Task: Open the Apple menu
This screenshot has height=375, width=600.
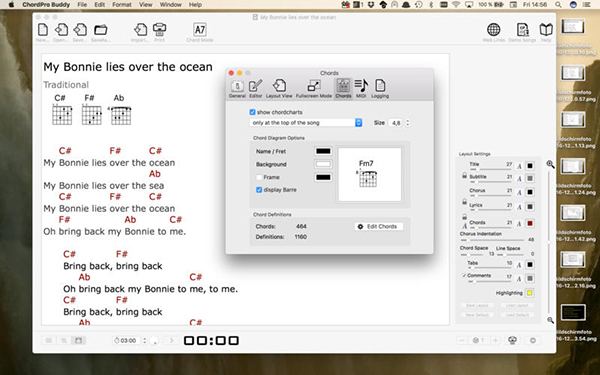Action: (11, 5)
